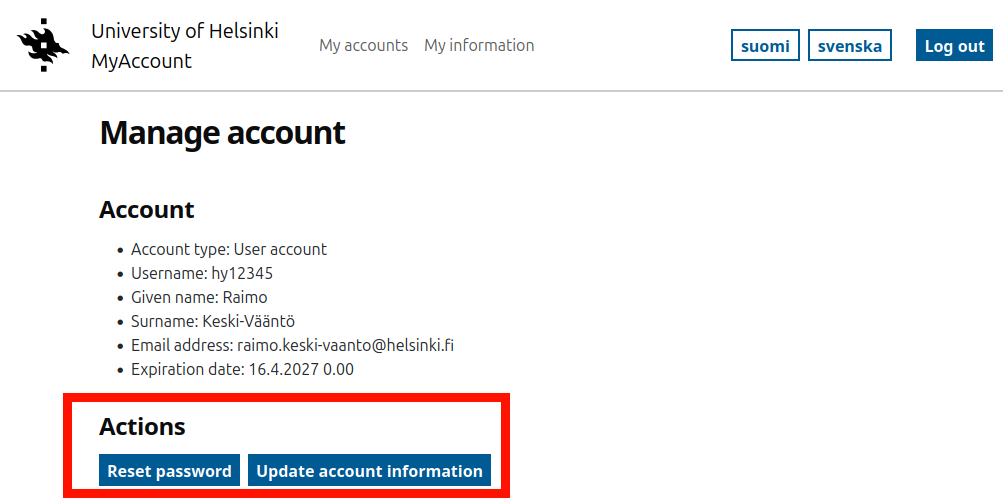Click the Given name: Raimo entry
Screen dimensions: 1003x501
point(199,297)
